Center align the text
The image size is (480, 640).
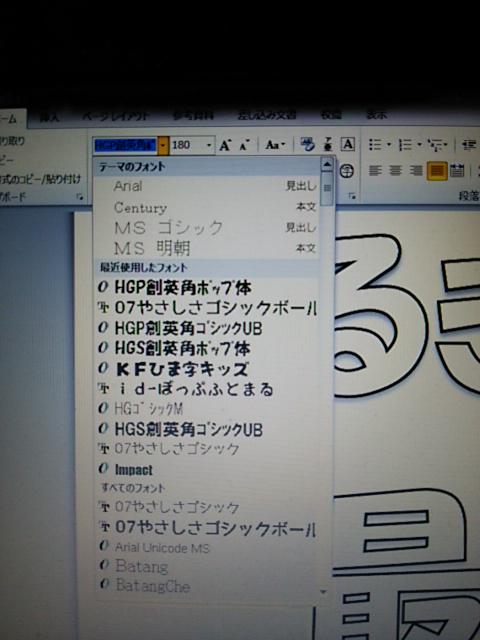(x=395, y=170)
